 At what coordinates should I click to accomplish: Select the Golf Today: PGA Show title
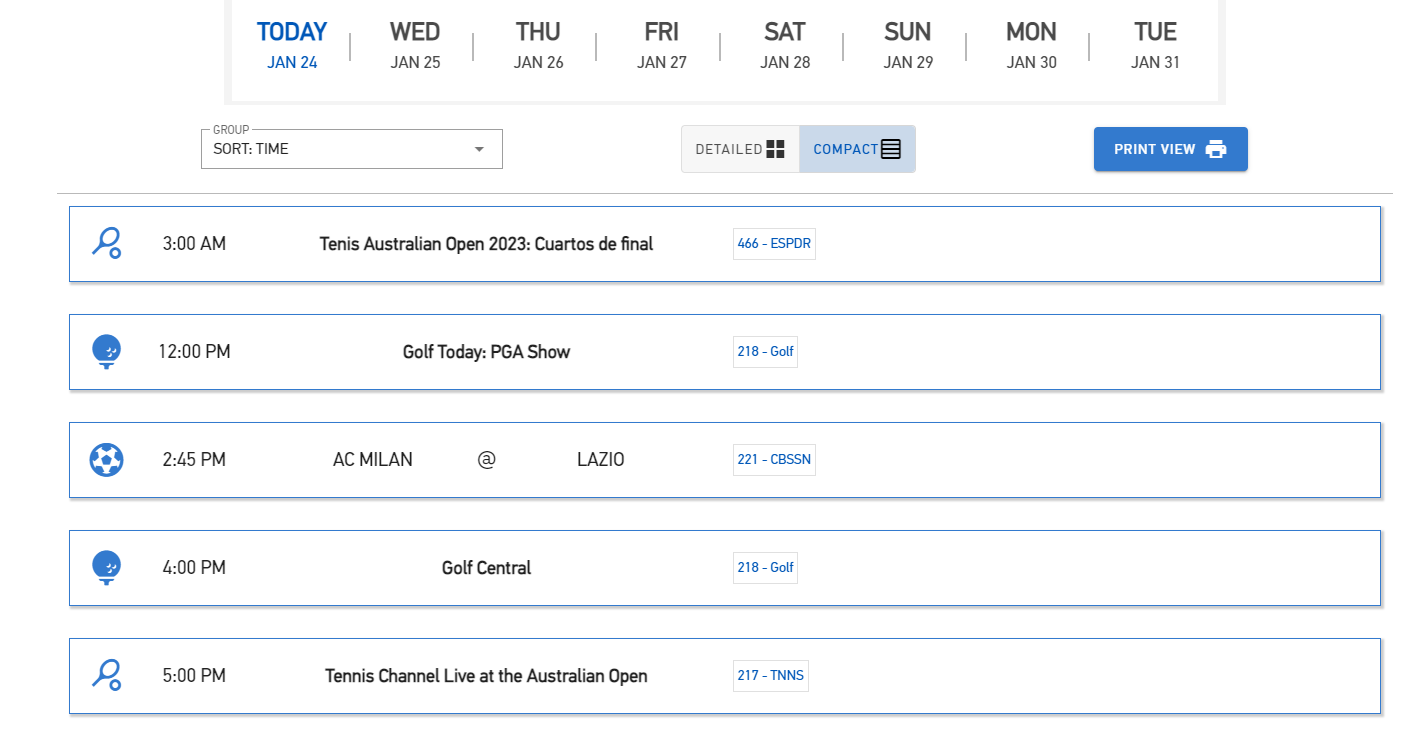point(486,352)
